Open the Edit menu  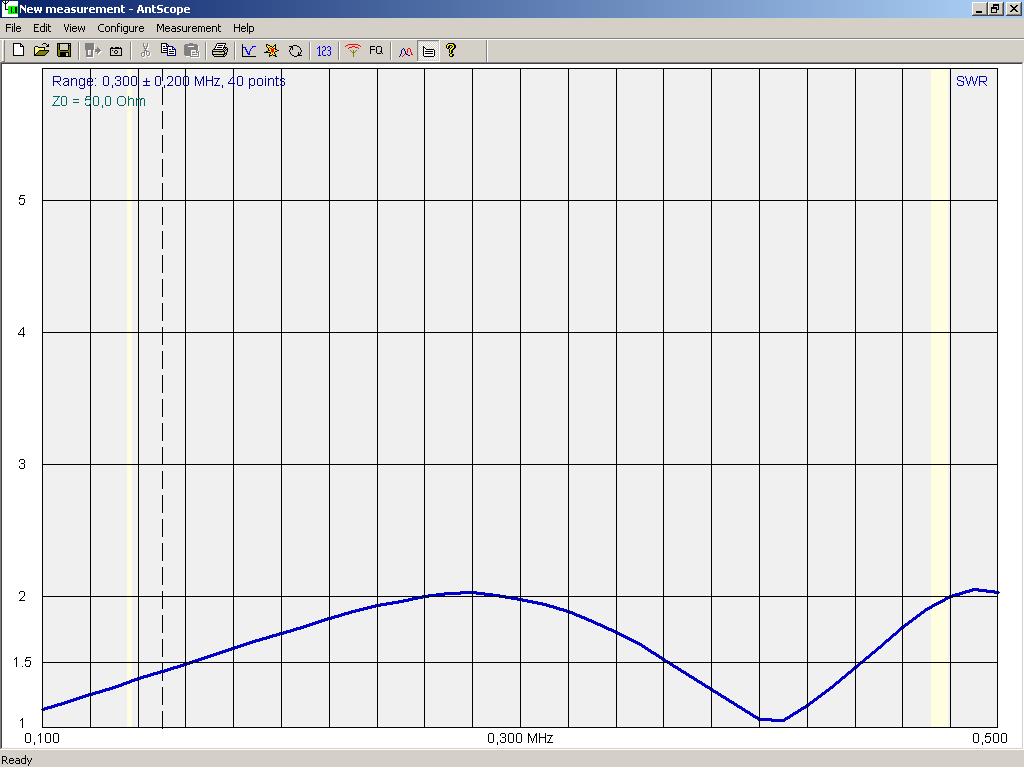click(42, 28)
